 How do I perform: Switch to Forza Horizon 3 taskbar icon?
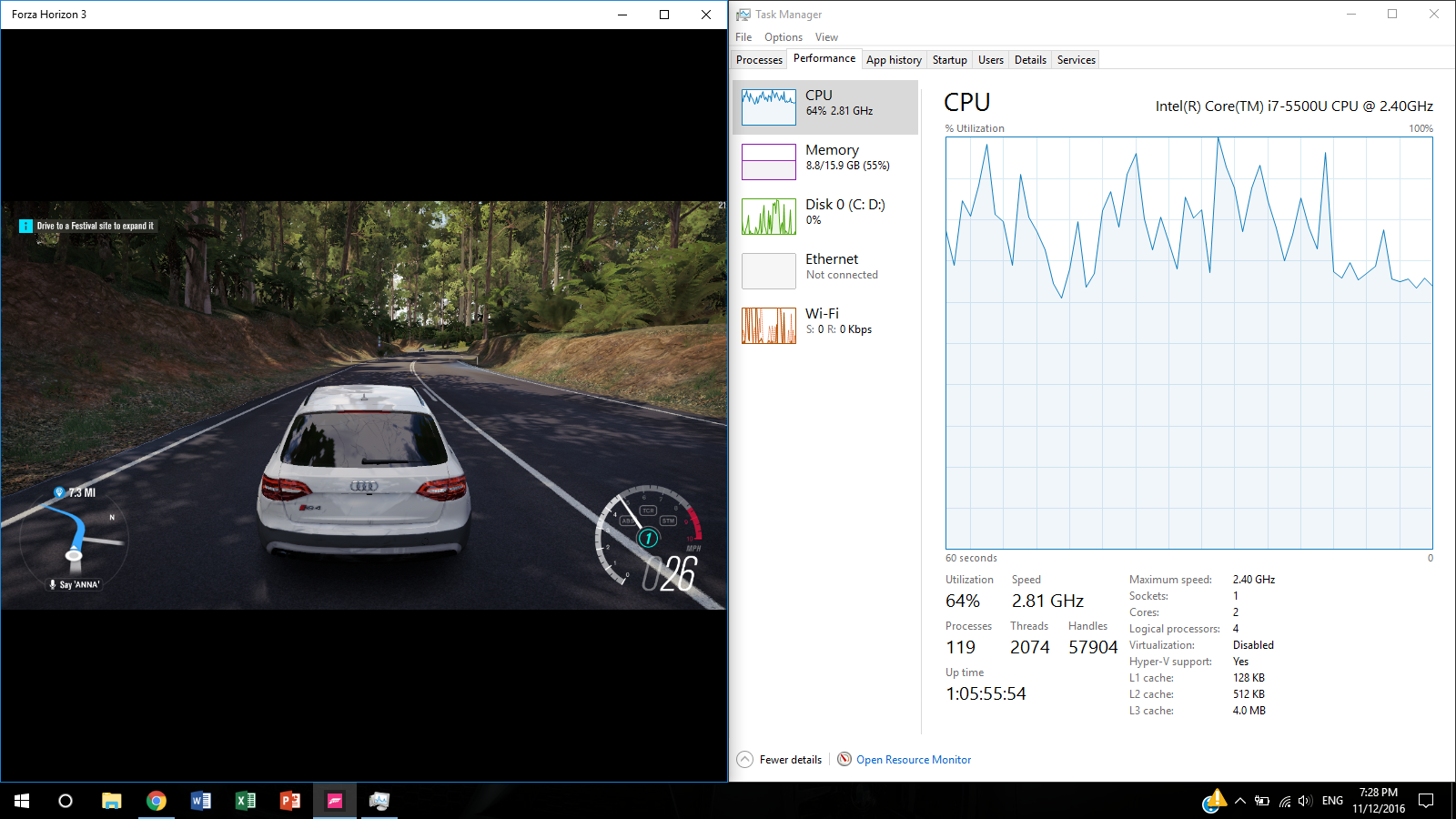(x=335, y=801)
